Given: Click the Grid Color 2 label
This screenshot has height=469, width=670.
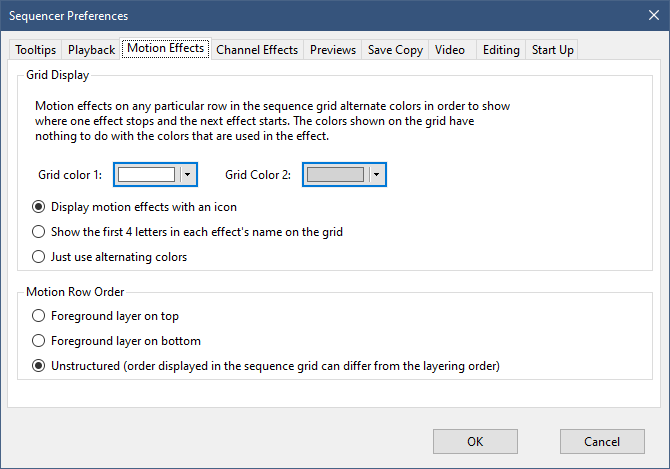Looking at the screenshot, I should coord(258,175).
